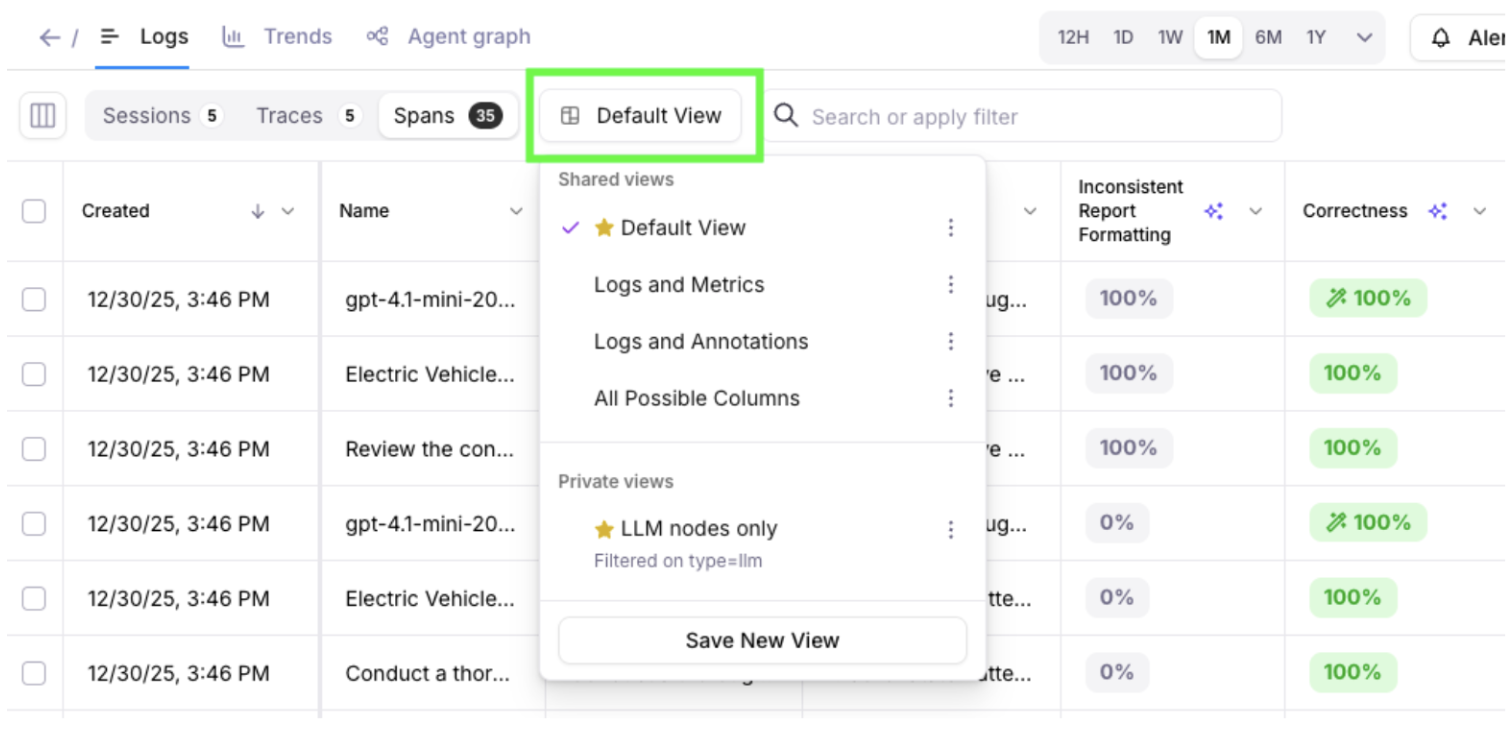The width and height of the screenshot is (1508, 732).
Task: Select the 6M time range
Action: 1268,38
